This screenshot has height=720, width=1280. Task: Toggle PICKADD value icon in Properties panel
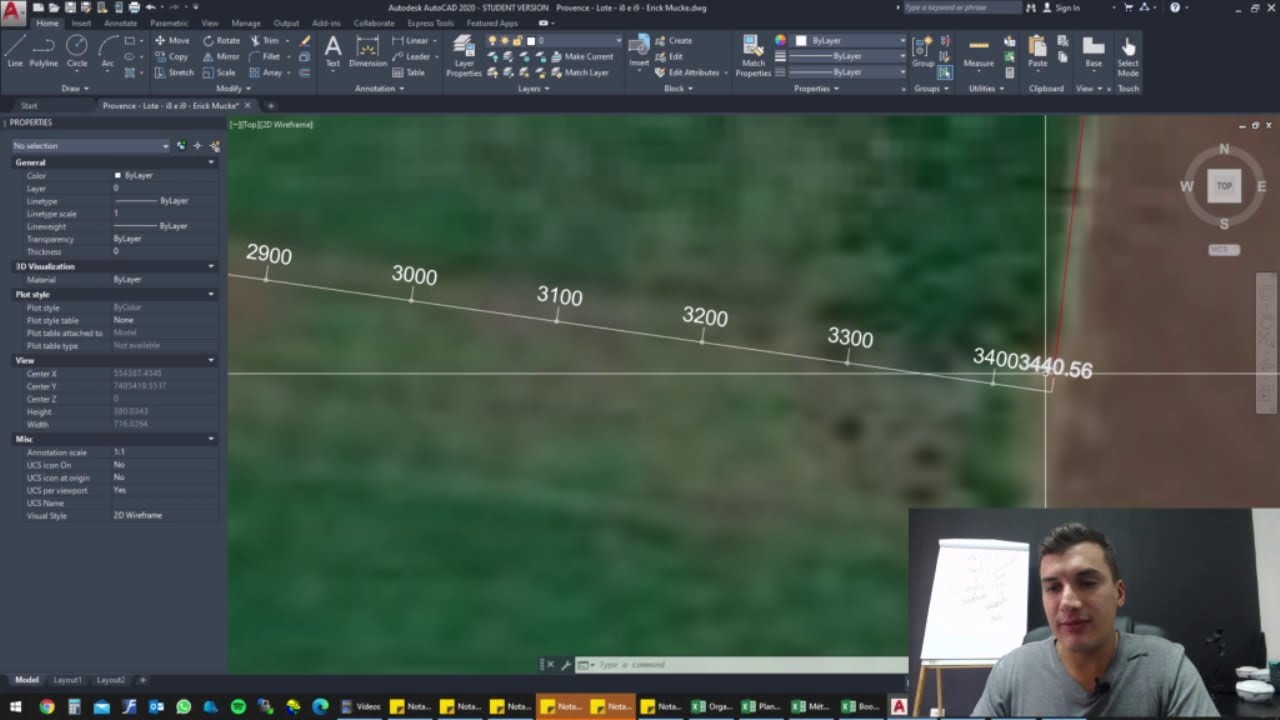click(x=181, y=146)
